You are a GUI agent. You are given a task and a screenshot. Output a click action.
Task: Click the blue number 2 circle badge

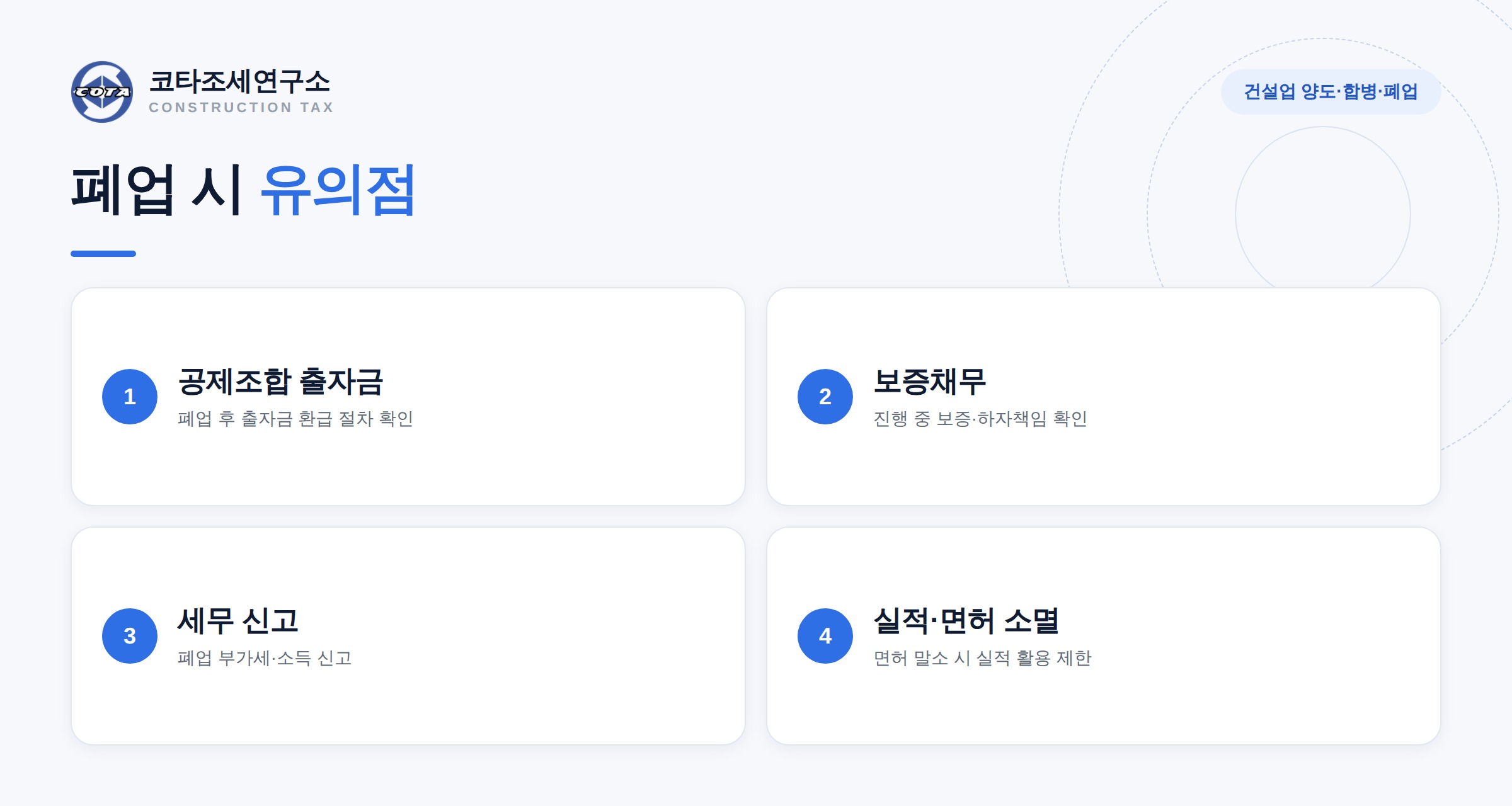click(825, 397)
